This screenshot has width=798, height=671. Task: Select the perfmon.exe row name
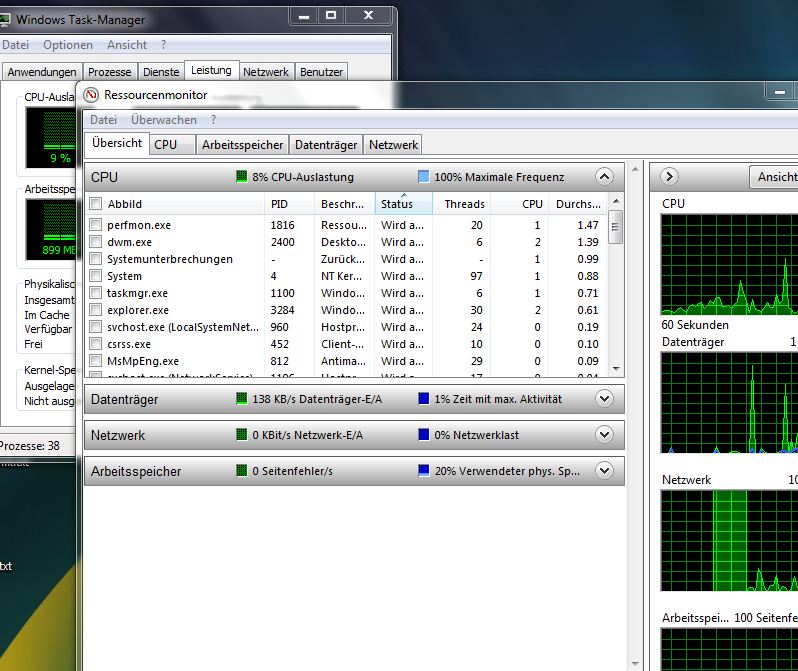(x=138, y=225)
